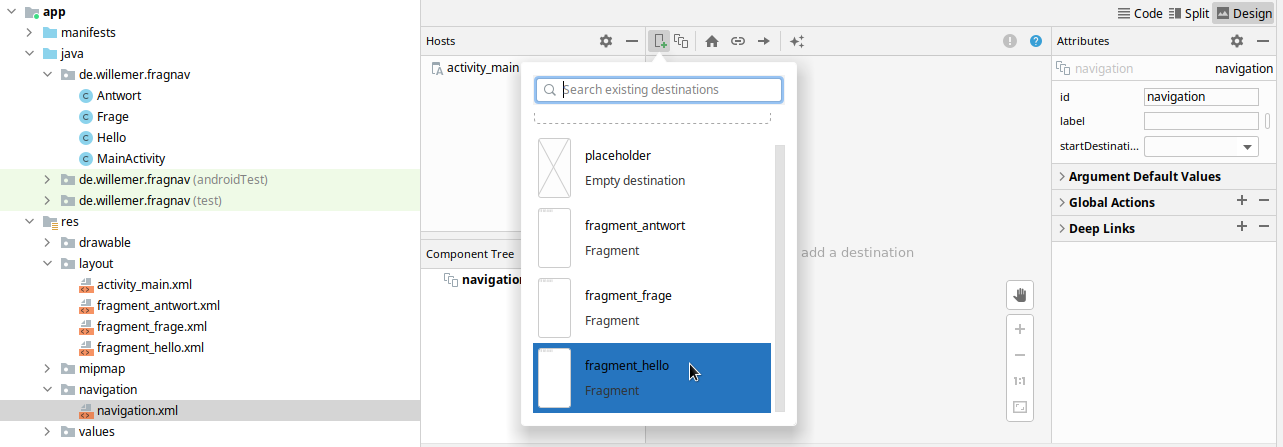Open the blue help question mark icon
Screen dimensions: 1283x447
1036,41
